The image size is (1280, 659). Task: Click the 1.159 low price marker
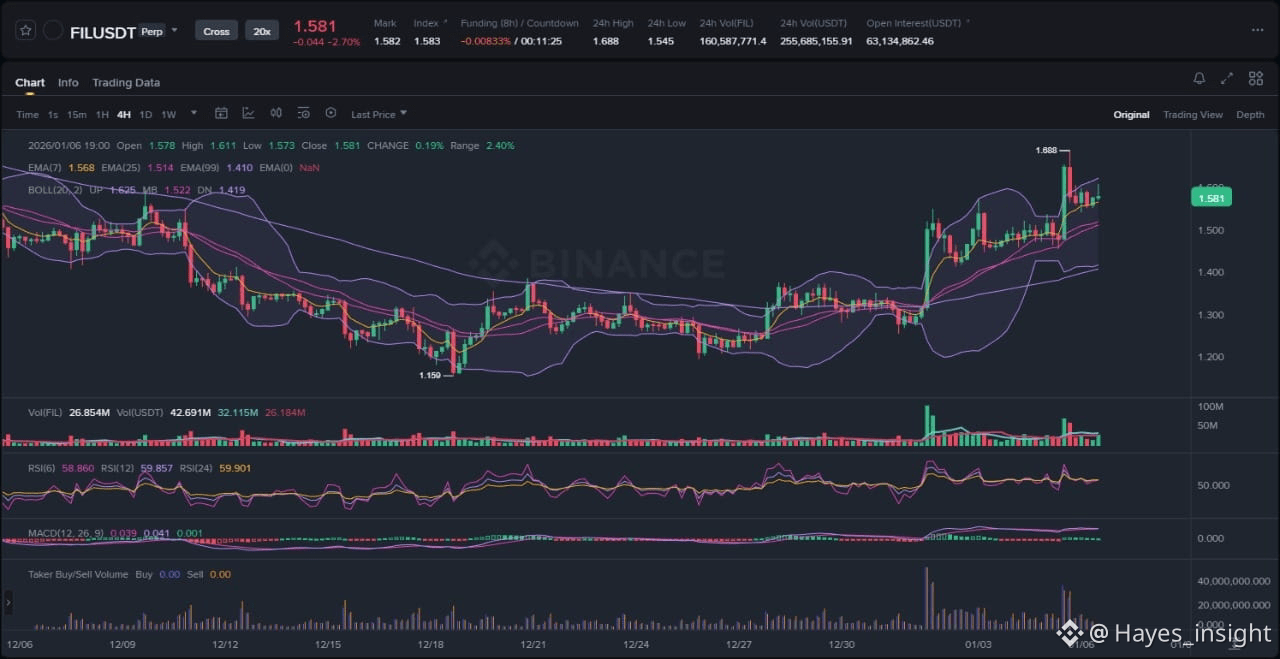429,375
